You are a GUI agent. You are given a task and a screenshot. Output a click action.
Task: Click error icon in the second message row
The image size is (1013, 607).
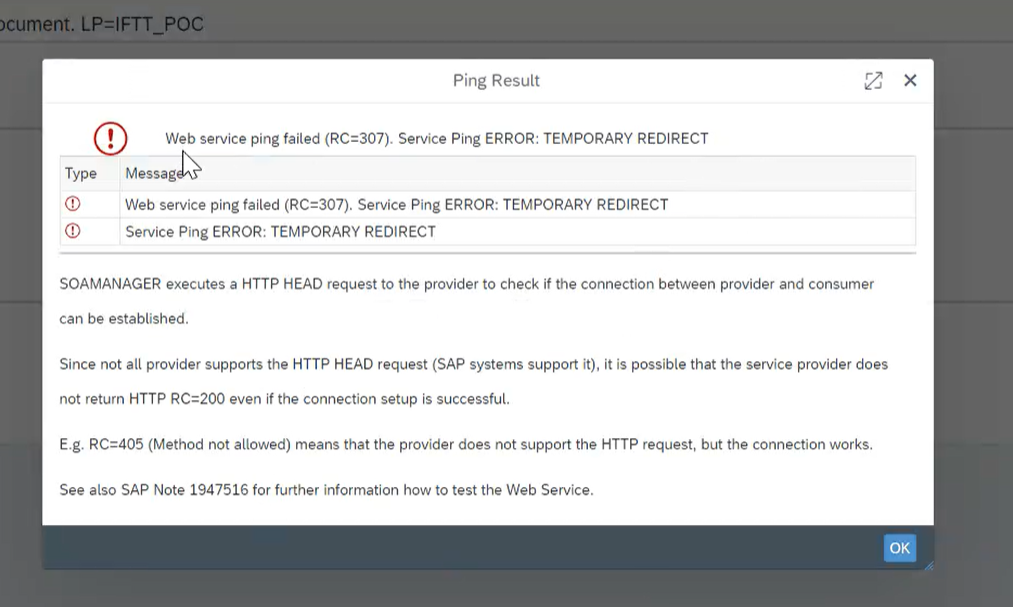pos(72,231)
